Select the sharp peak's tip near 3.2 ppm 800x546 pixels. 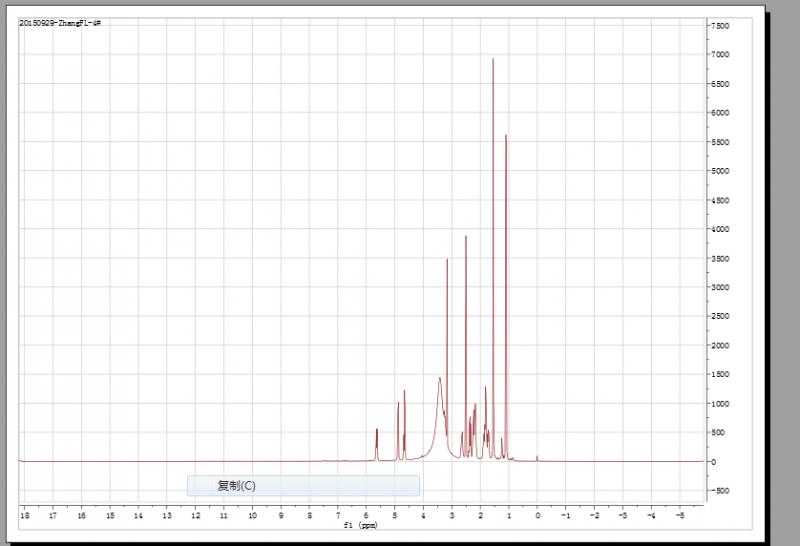(x=447, y=260)
